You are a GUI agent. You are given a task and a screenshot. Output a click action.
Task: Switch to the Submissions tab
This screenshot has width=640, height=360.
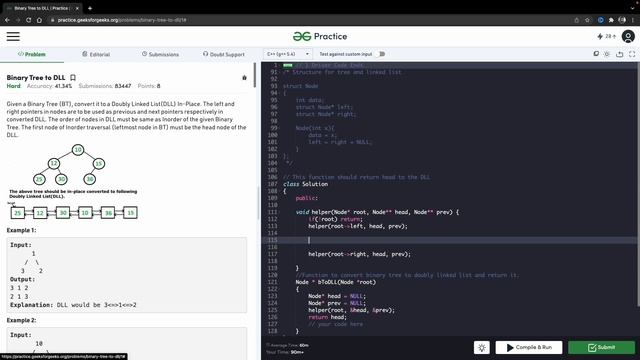coord(160,54)
